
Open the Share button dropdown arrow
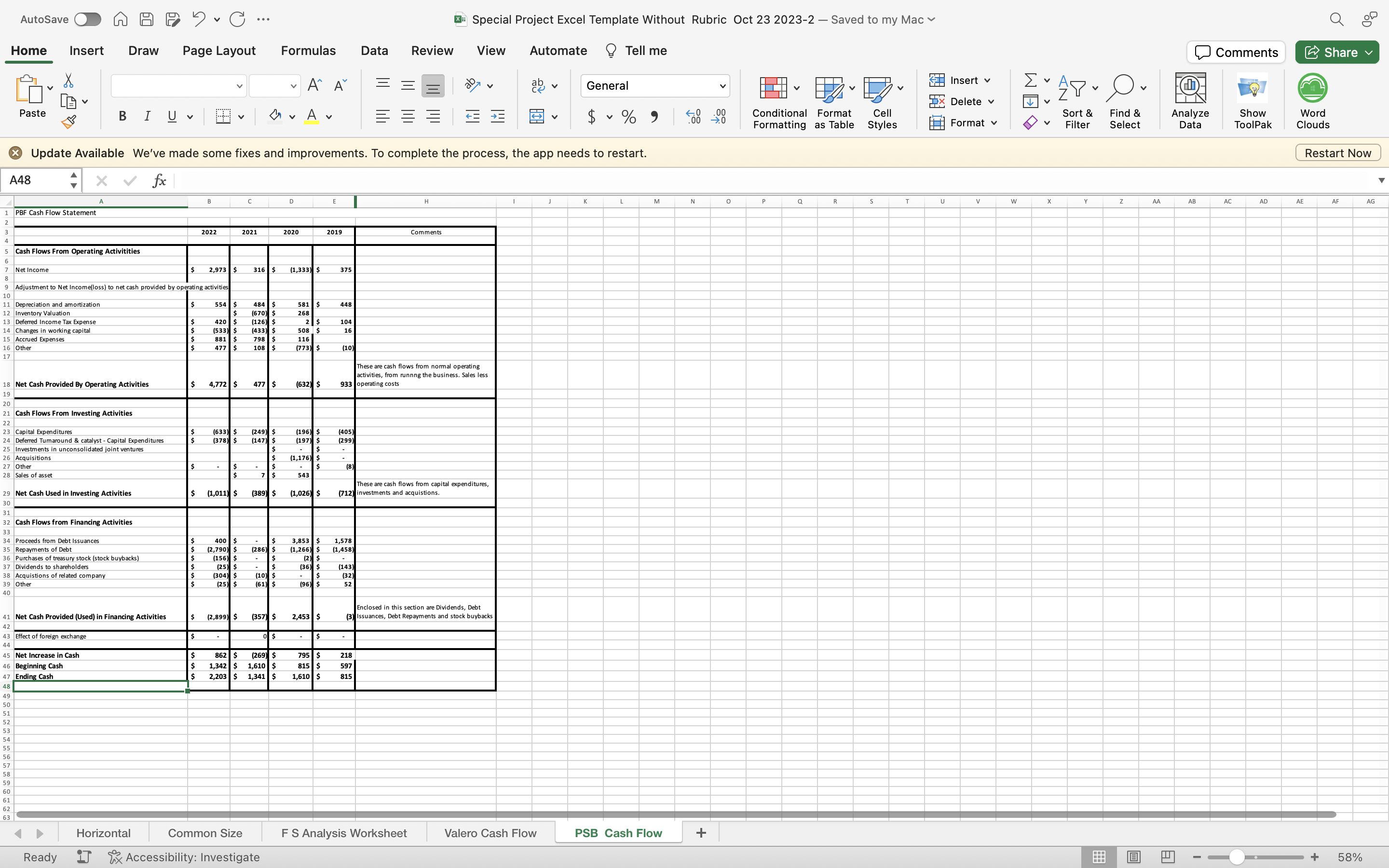[1370, 52]
